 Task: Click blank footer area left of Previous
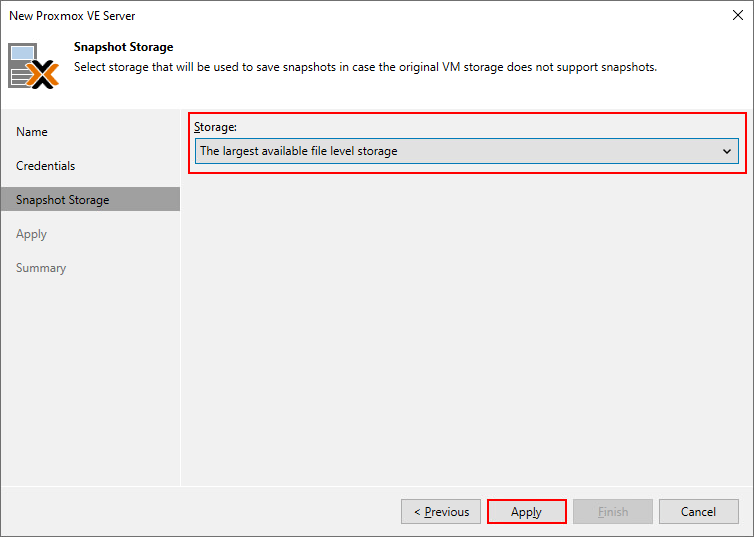coord(200,512)
